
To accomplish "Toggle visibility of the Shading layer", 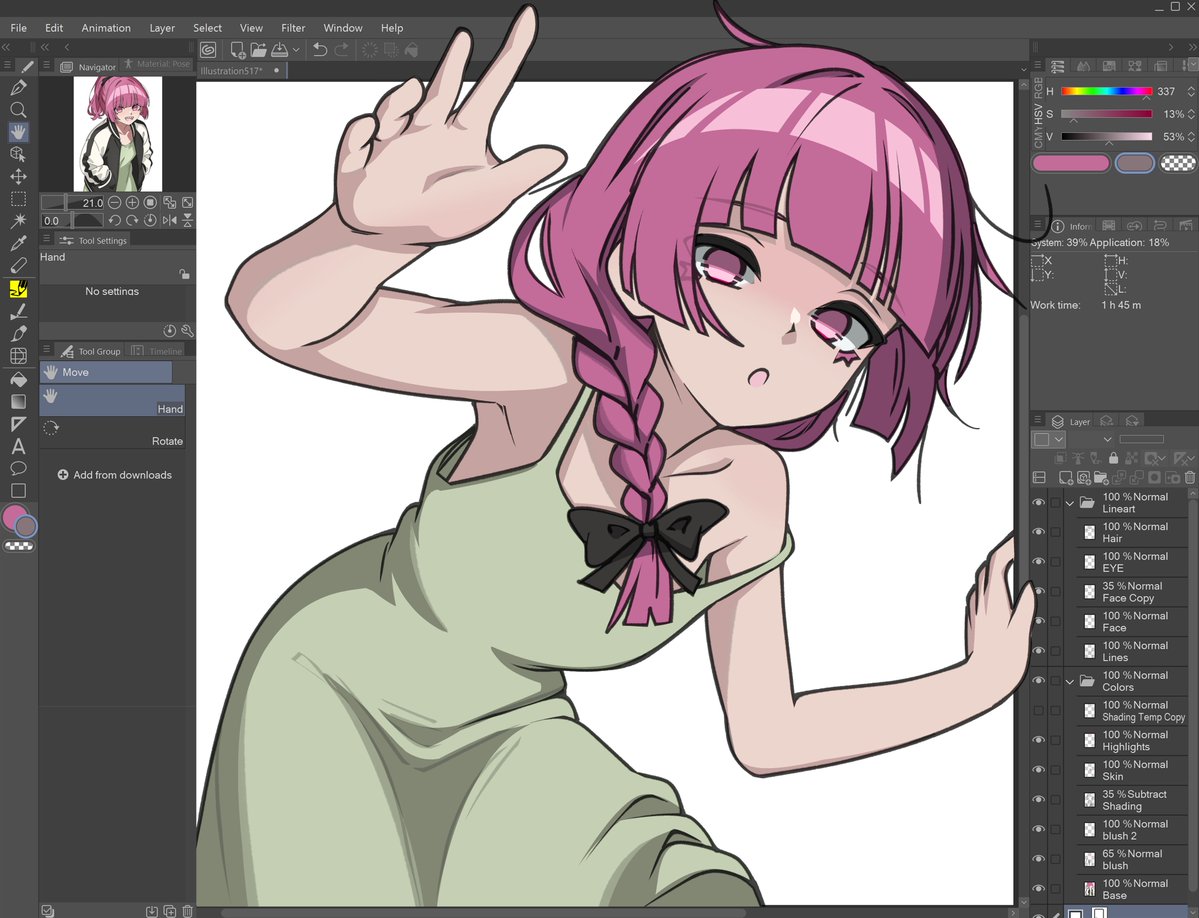I will tap(1038, 800).
